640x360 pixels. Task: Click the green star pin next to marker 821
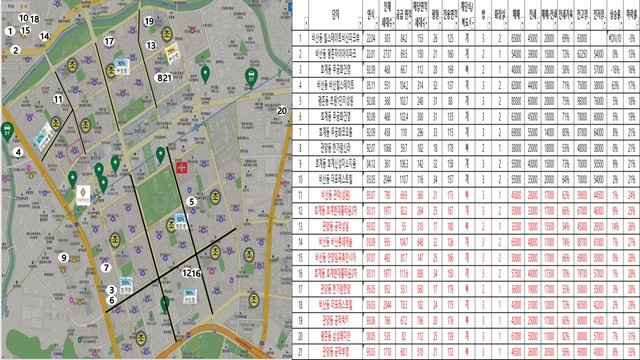click(x=206, y=75)
